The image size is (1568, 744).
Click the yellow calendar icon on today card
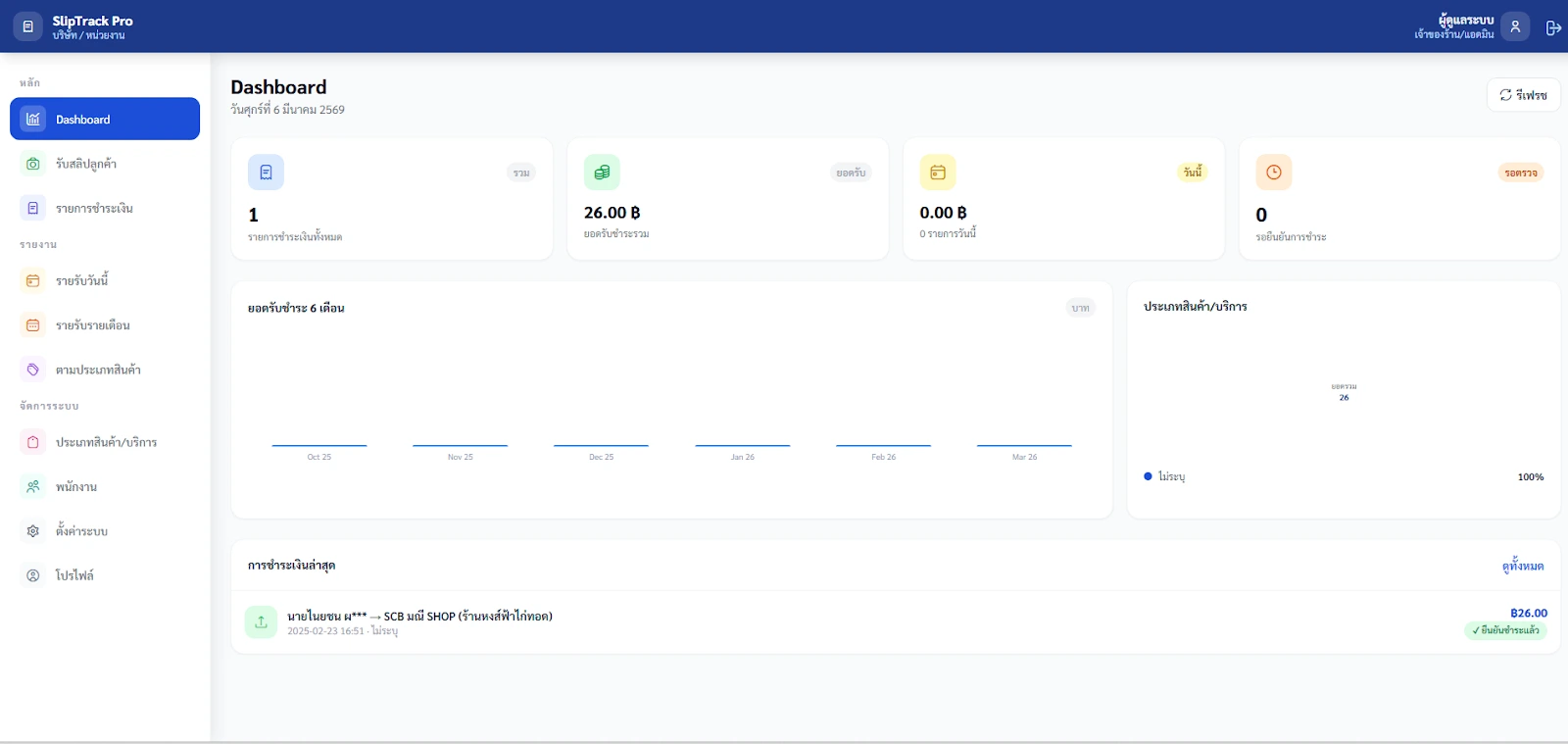click(938, 173)
